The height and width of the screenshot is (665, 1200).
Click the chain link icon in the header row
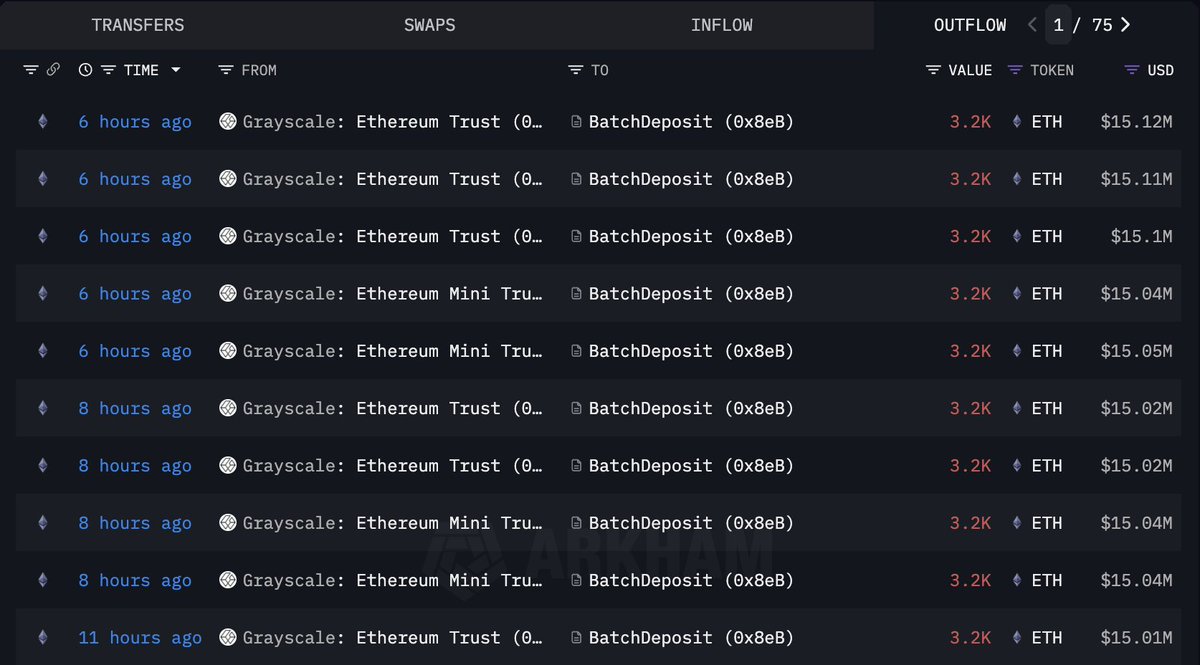[52, 70]
